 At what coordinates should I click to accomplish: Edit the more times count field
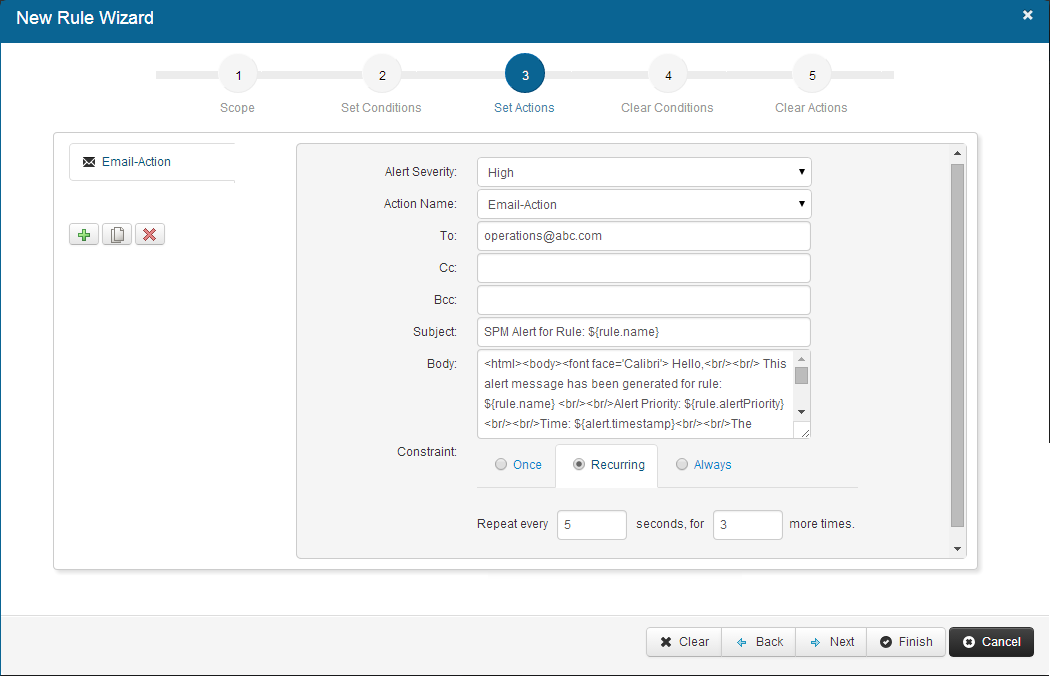(x=748, y=525)
